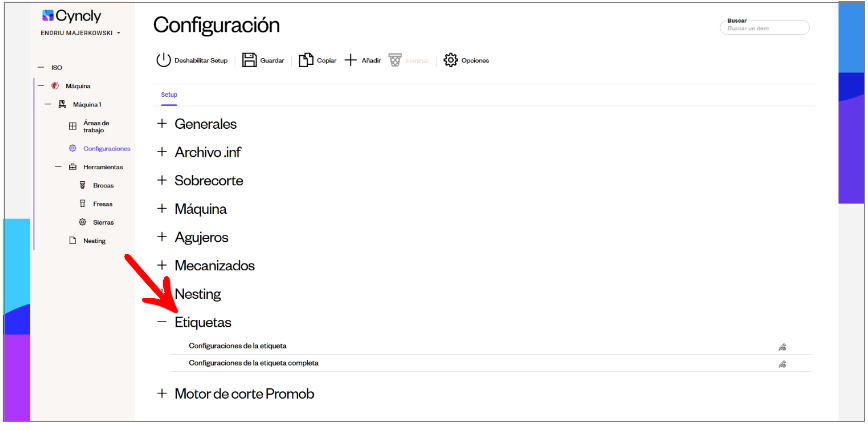Viewport: 868px width, 430px height.
Task: Open ENDRIU MAJERKOWSKI user dropdown
Action: 80,33
